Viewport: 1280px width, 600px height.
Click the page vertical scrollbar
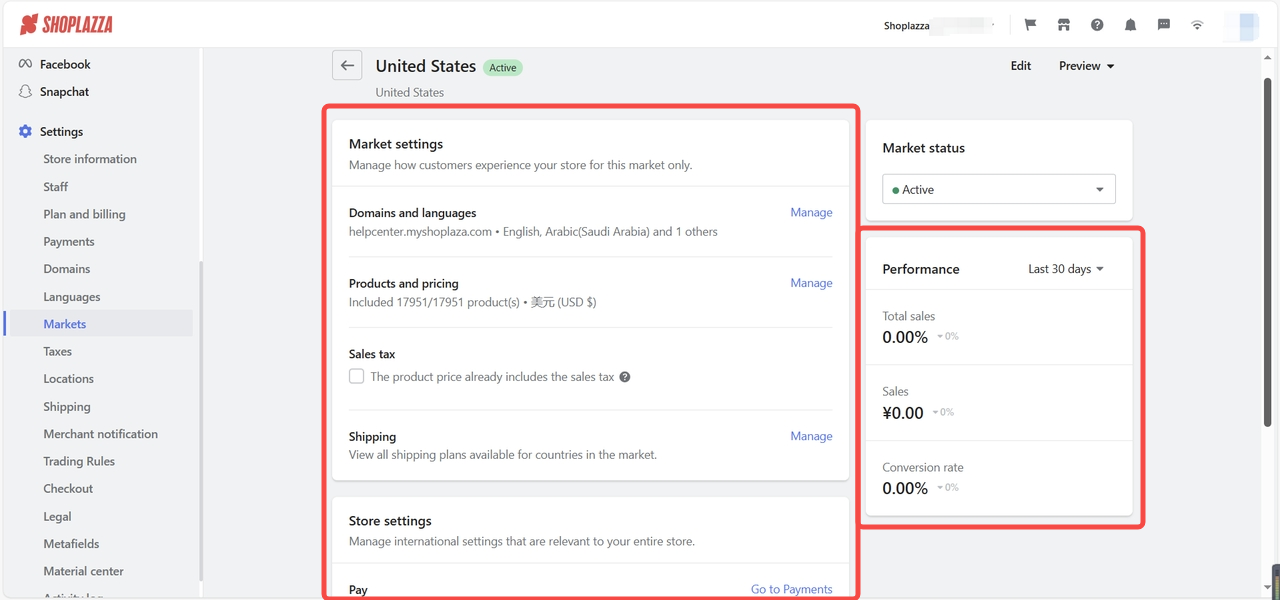(1268, 250)
